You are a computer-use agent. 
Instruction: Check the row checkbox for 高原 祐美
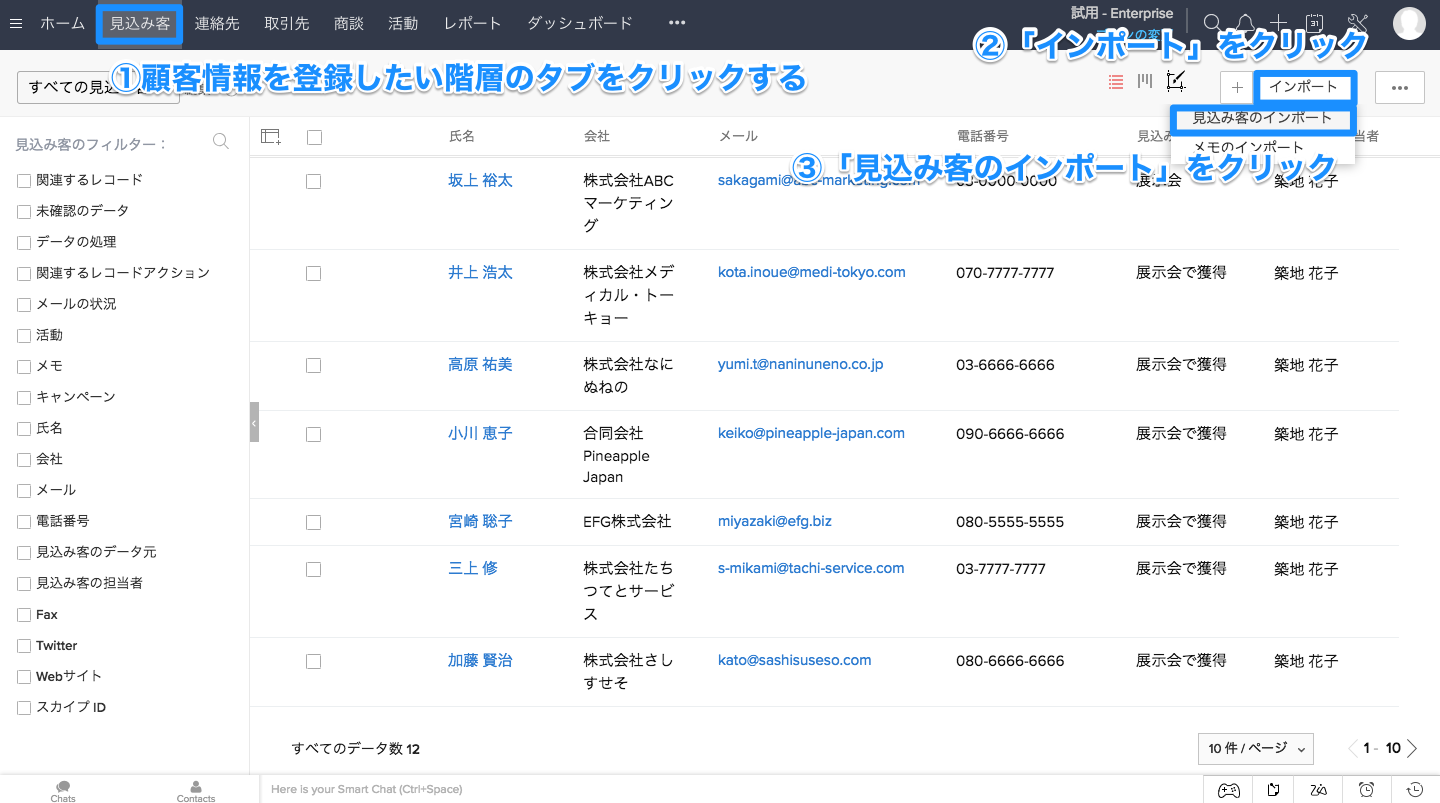coord(313,365)
